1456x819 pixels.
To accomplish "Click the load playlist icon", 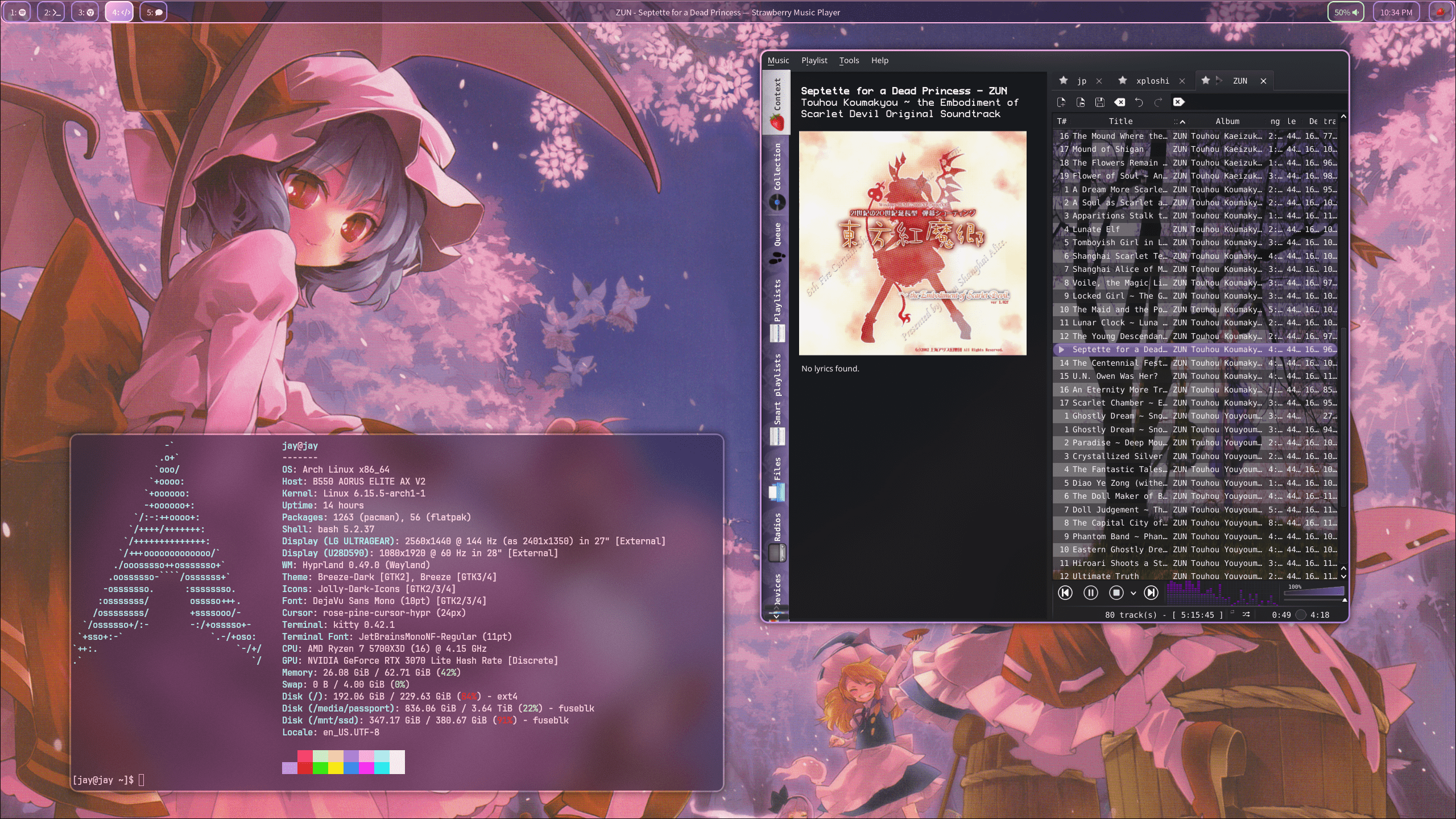I will 1081,102.
